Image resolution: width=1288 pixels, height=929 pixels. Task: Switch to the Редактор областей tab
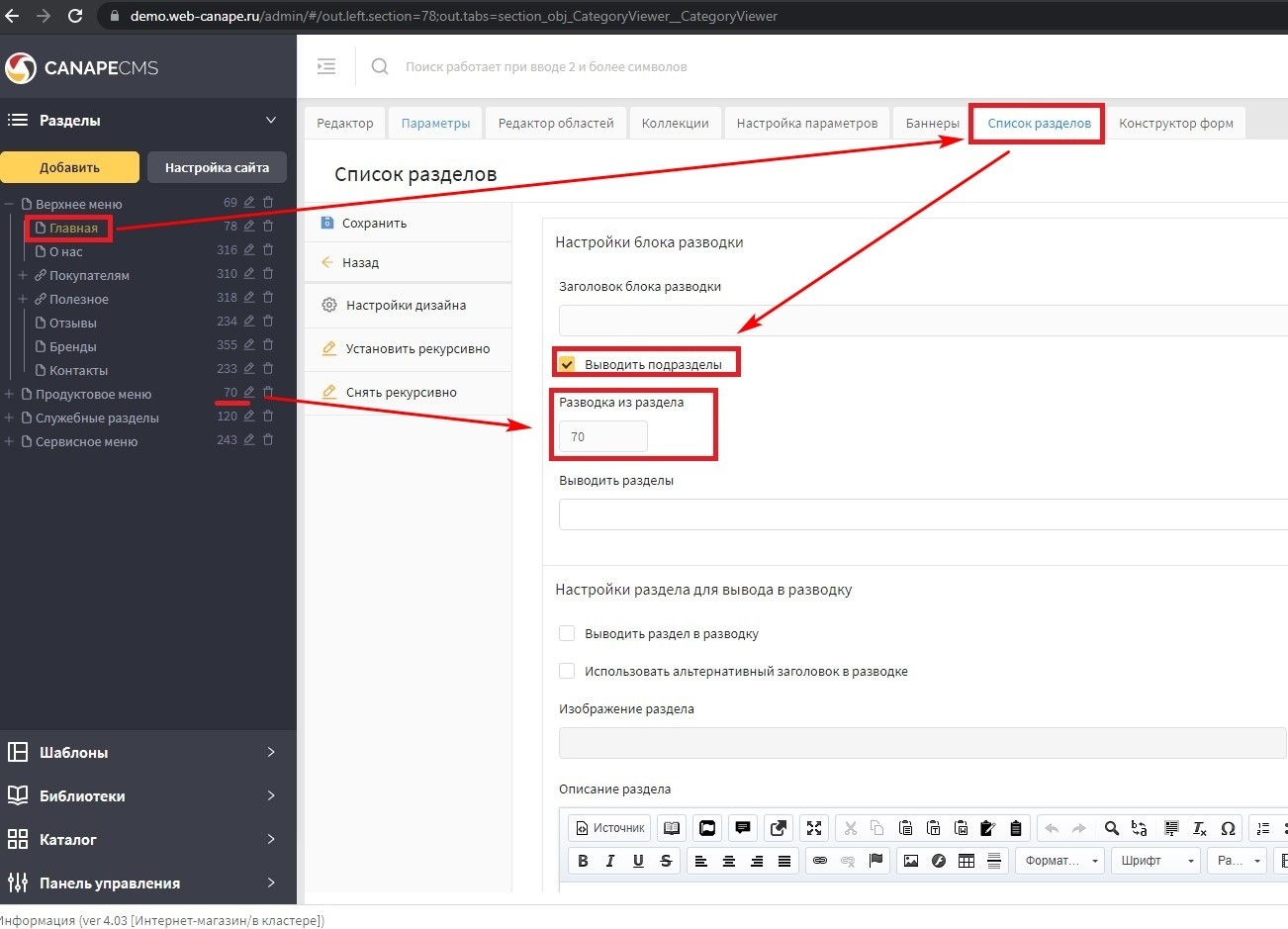coord(556,124)
